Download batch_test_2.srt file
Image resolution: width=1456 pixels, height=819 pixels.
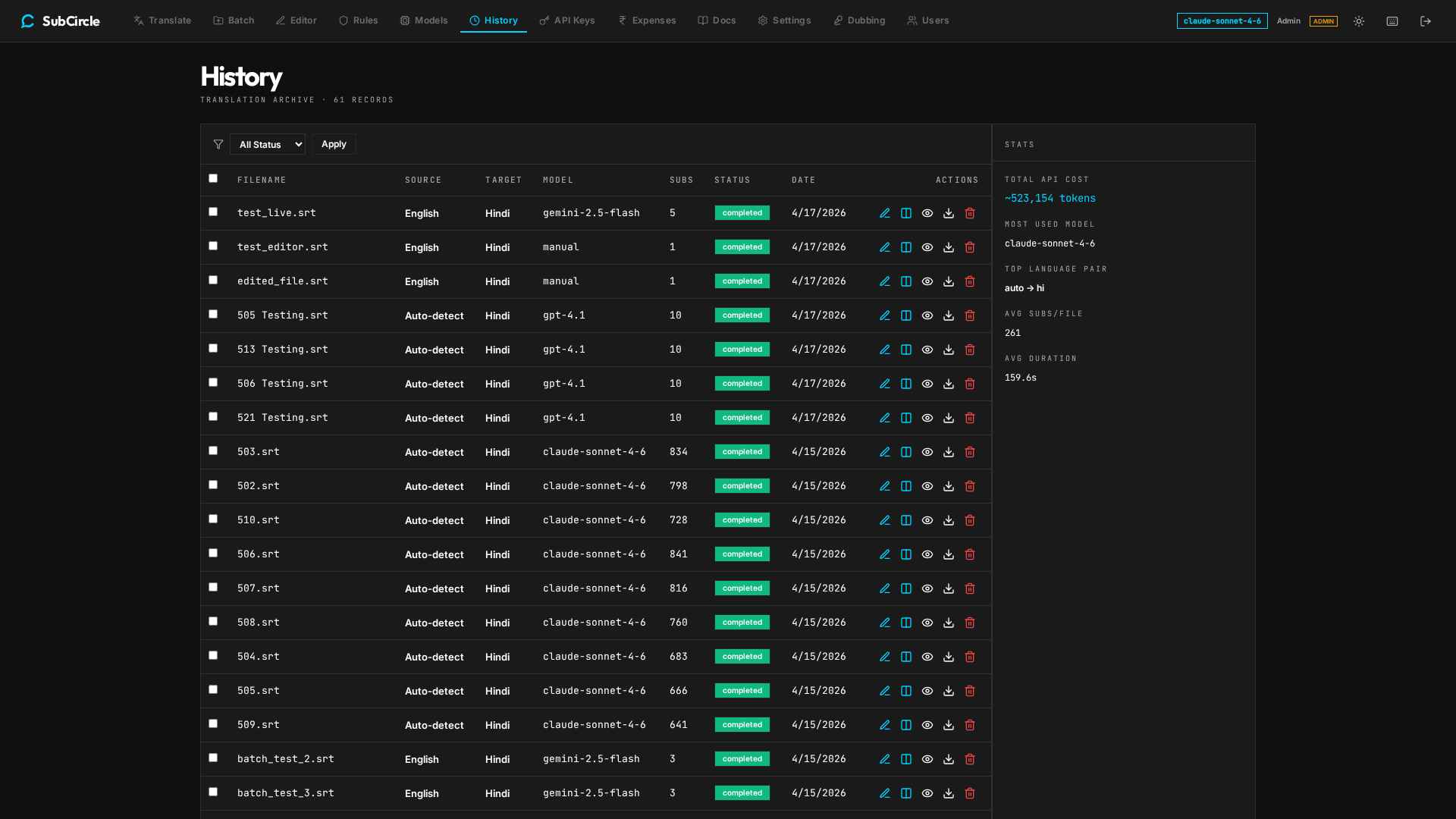click(948, 759)
